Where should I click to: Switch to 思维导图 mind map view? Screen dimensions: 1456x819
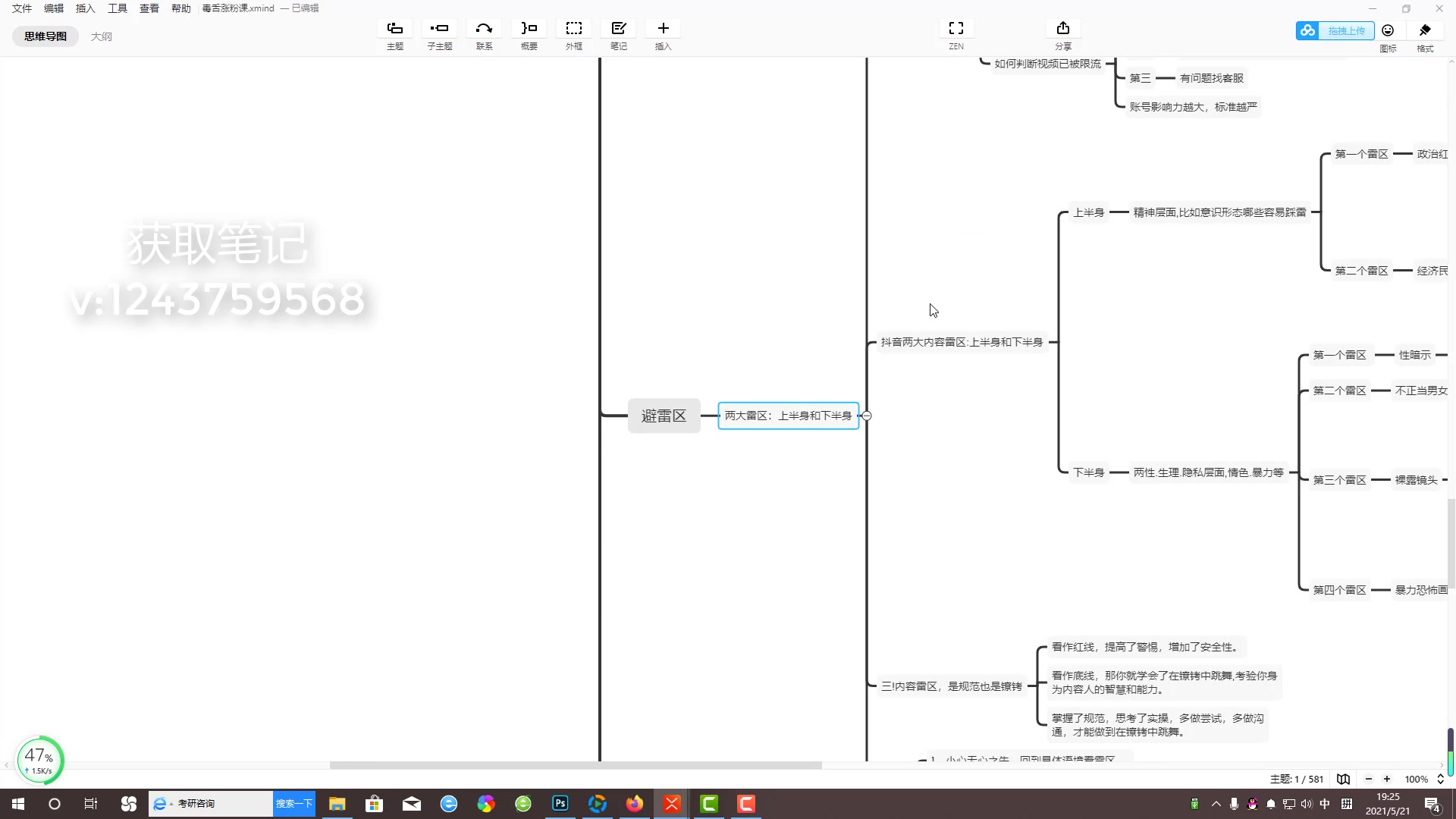tap(45, 36)
